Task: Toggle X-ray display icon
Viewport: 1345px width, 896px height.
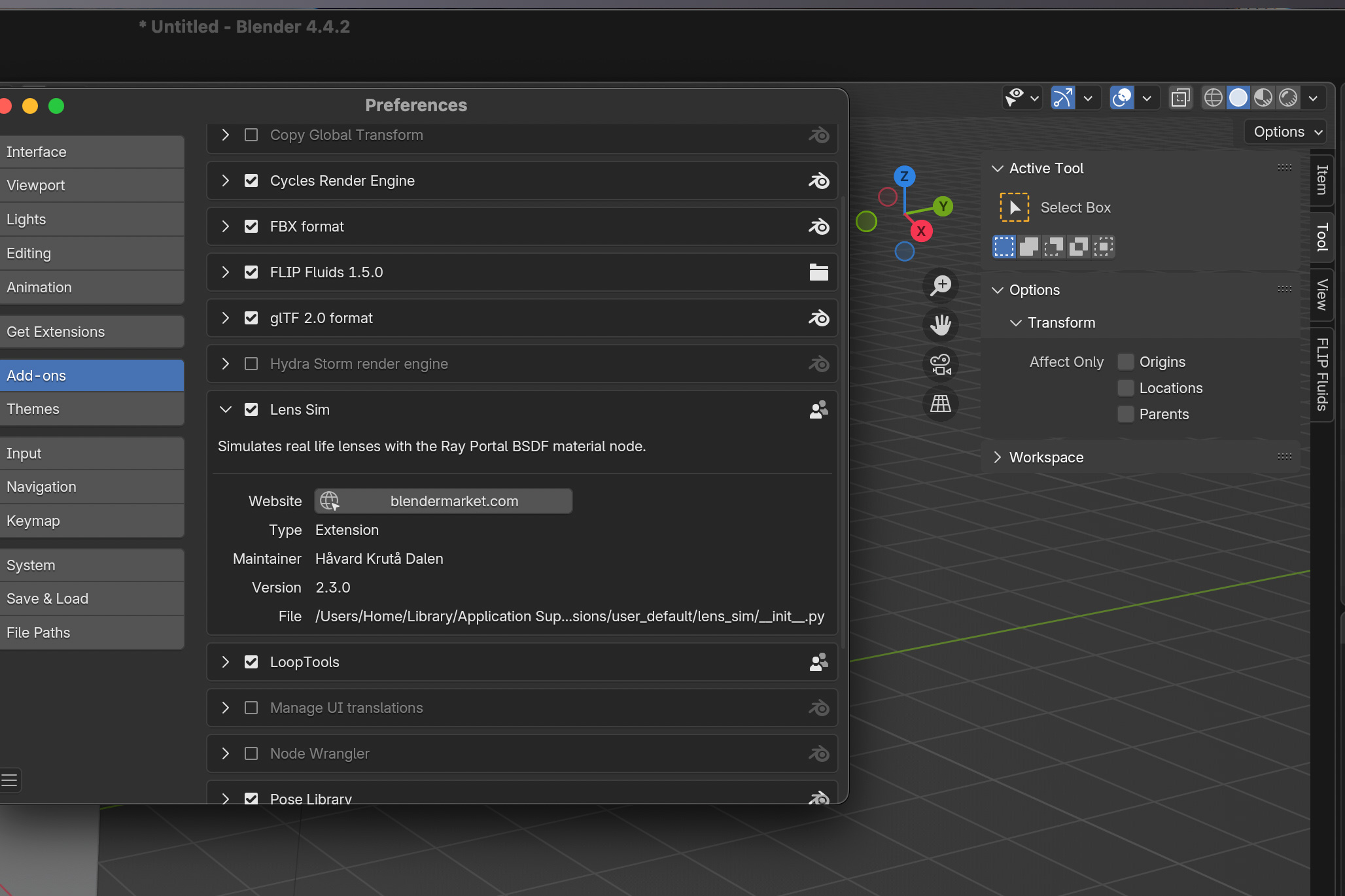Action: click(1180, 98)
